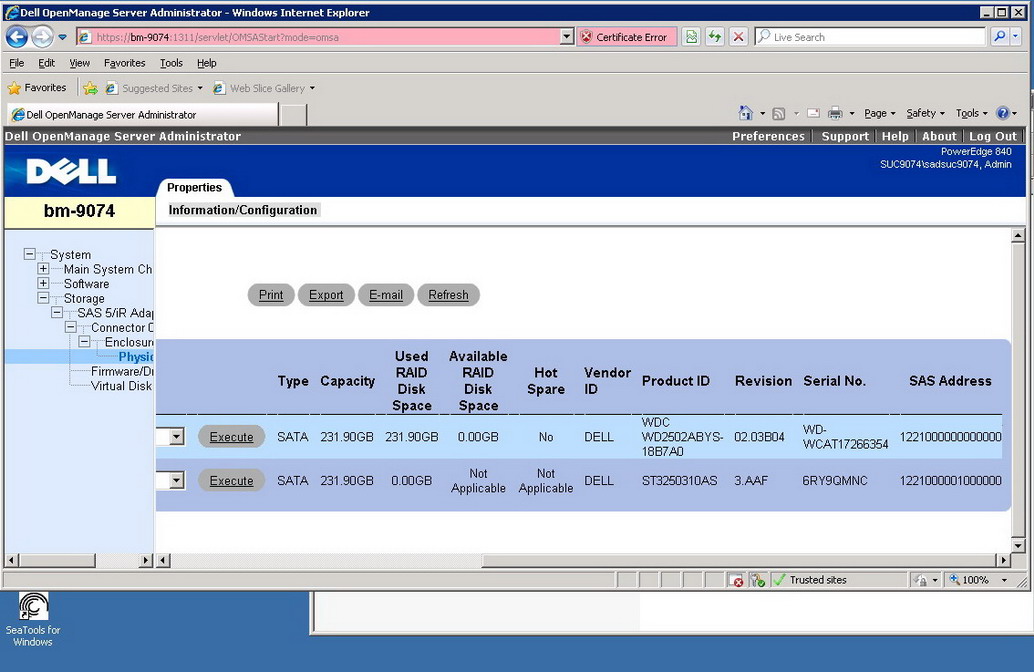Open Web Slice Gallery dropdown
The height and width of the screenshot is (672, 1034).
pyautogui.click(x=264, y=88)
